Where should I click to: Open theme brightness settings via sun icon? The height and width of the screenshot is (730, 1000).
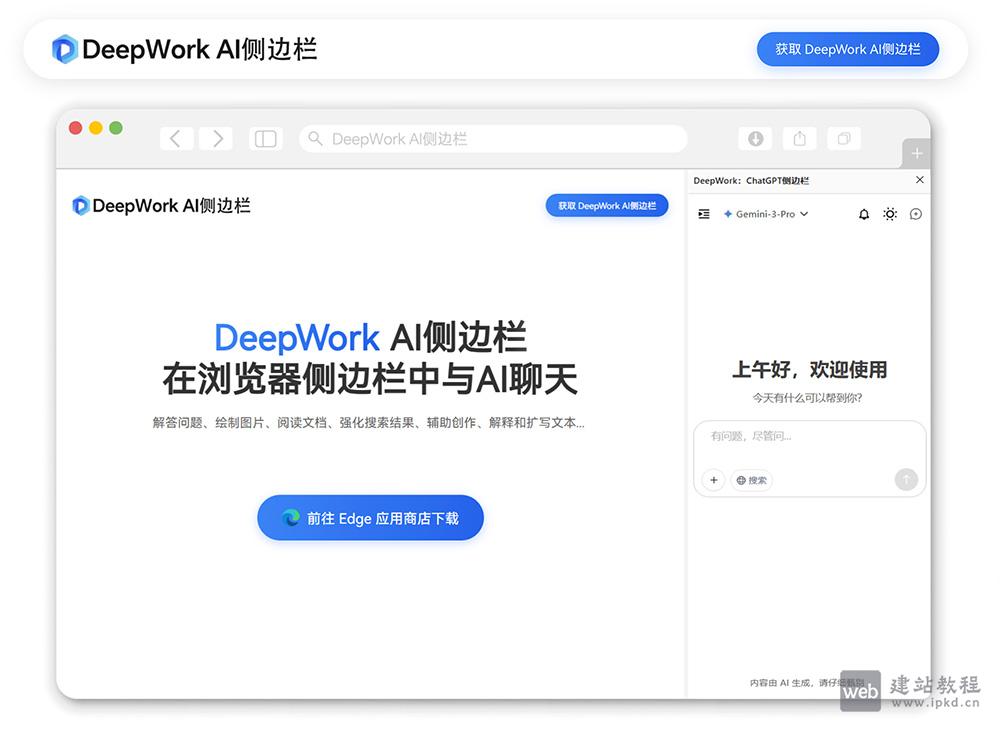[x=890, y=213]
